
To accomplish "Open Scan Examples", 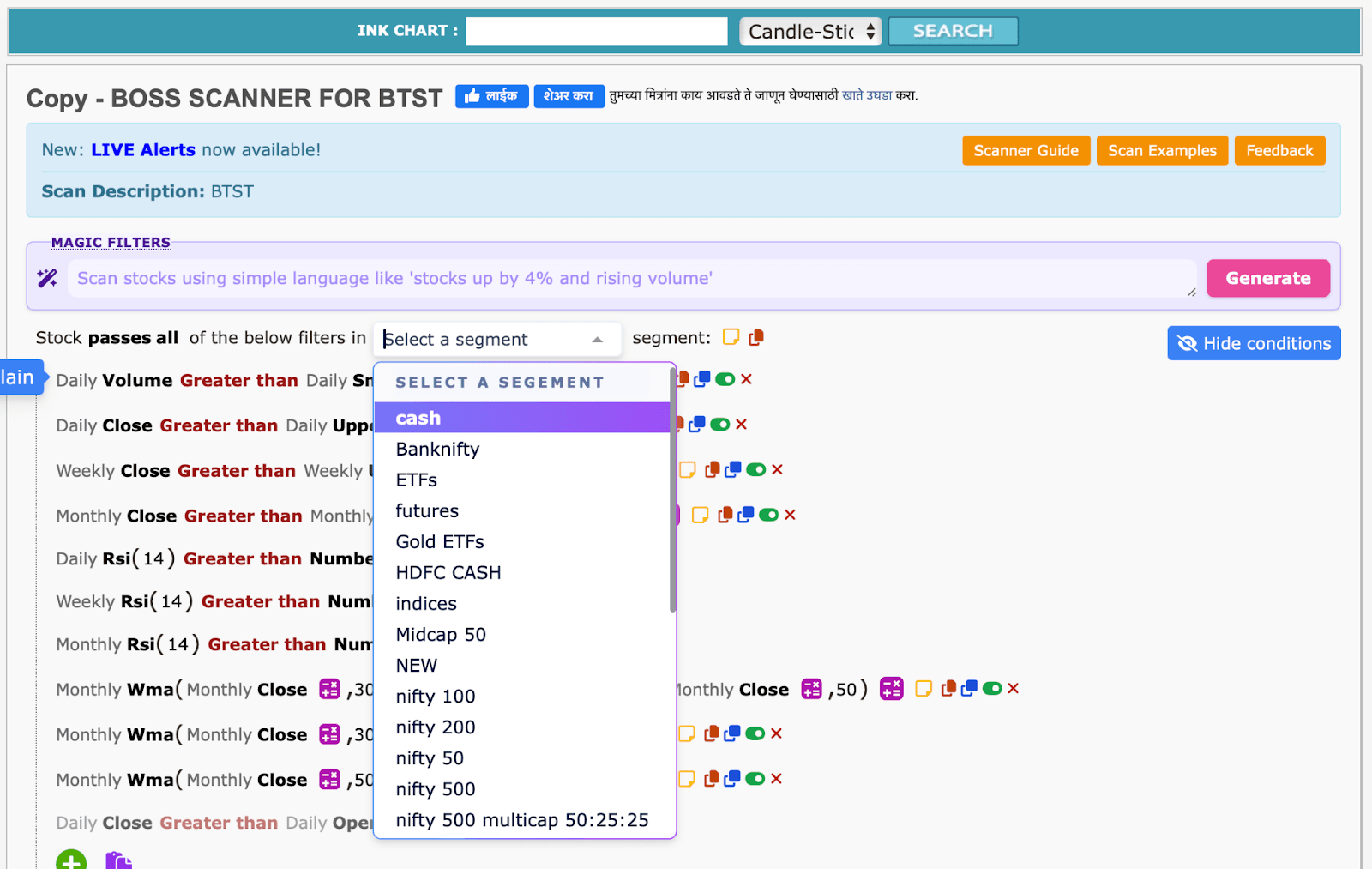I will pos(1162,150).
